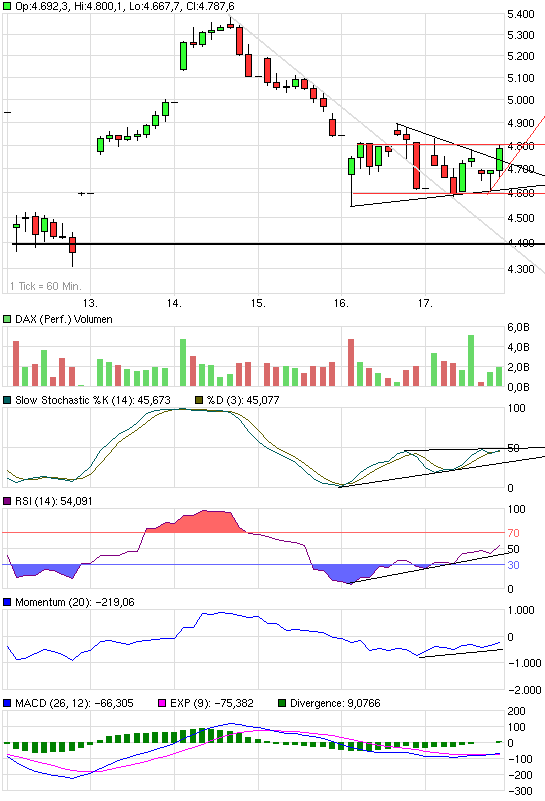Click the tall red volume bar starting day 16
The image size is (545, 801).
[351, 362]
